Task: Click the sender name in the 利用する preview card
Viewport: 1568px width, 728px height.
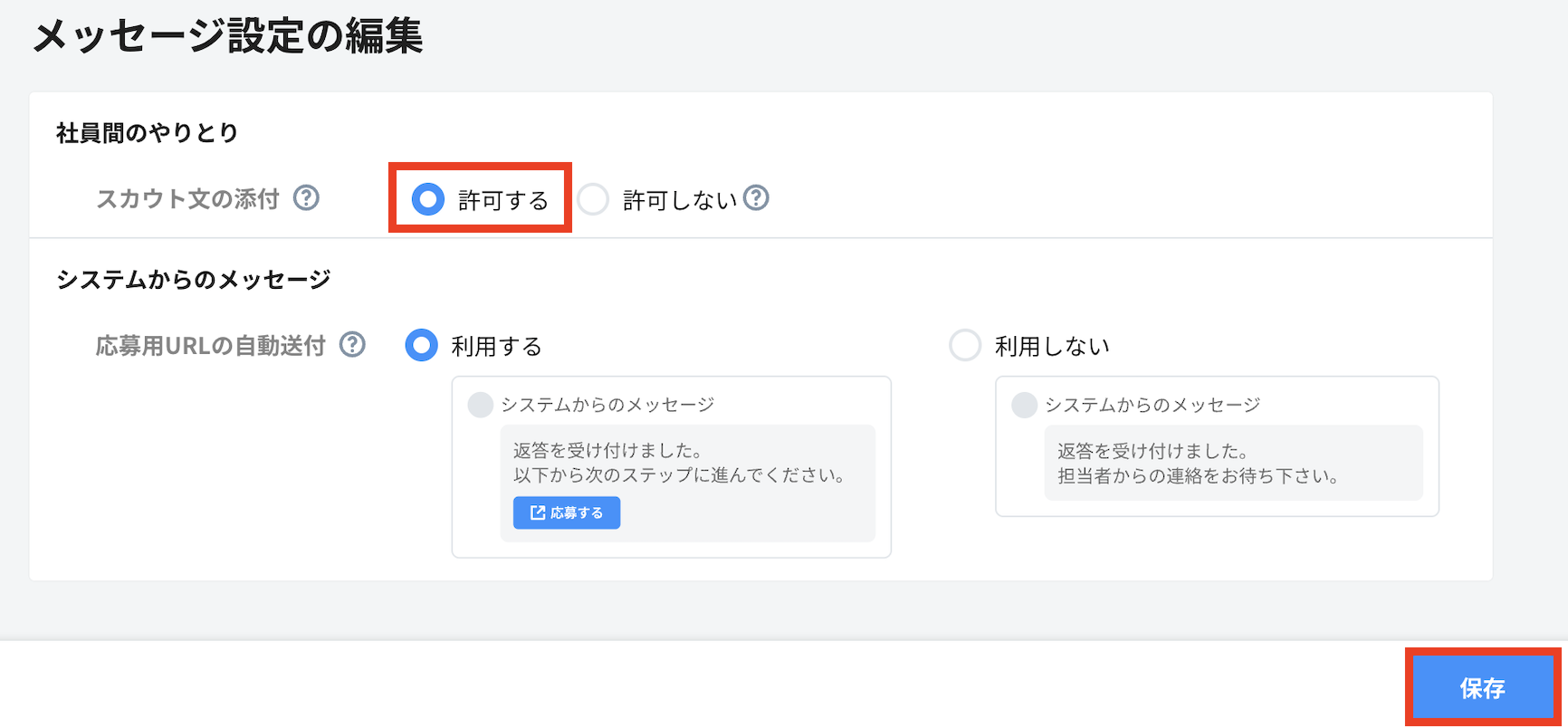Action: coord(607,405)
